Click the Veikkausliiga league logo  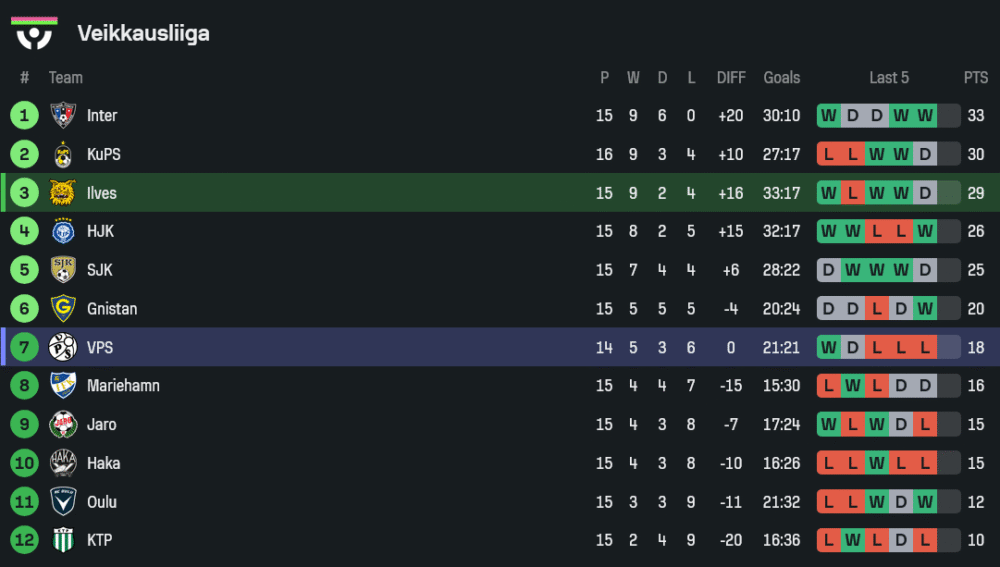pos(34,33)
